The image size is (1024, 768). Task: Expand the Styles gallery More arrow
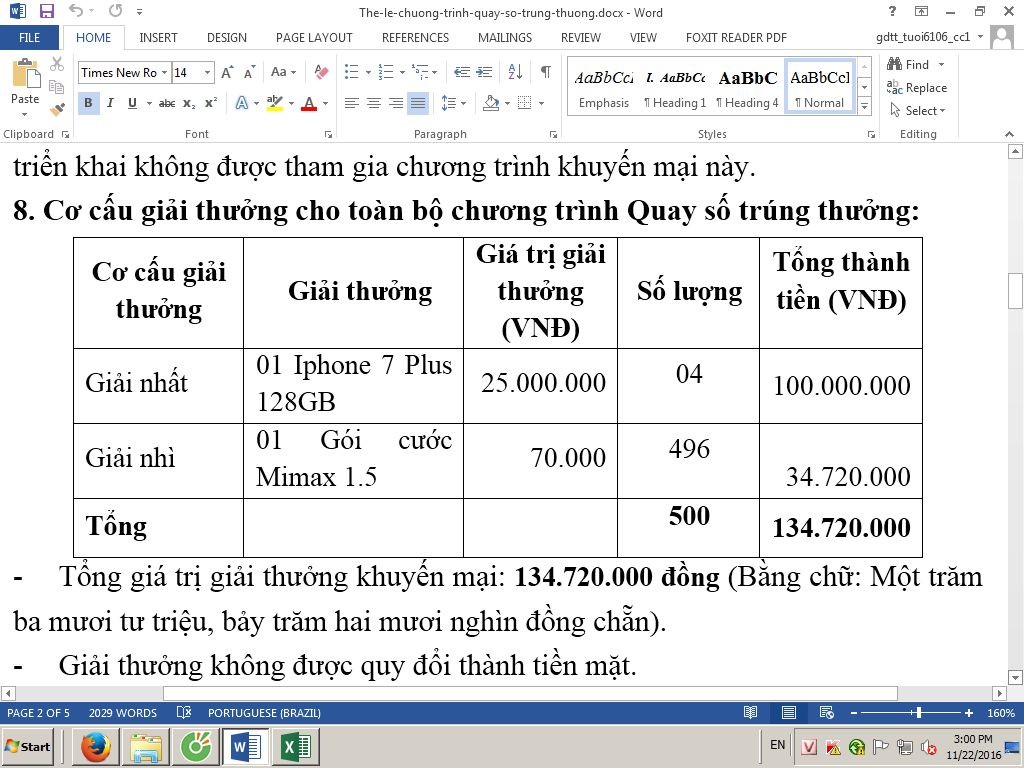click(865, 106)
